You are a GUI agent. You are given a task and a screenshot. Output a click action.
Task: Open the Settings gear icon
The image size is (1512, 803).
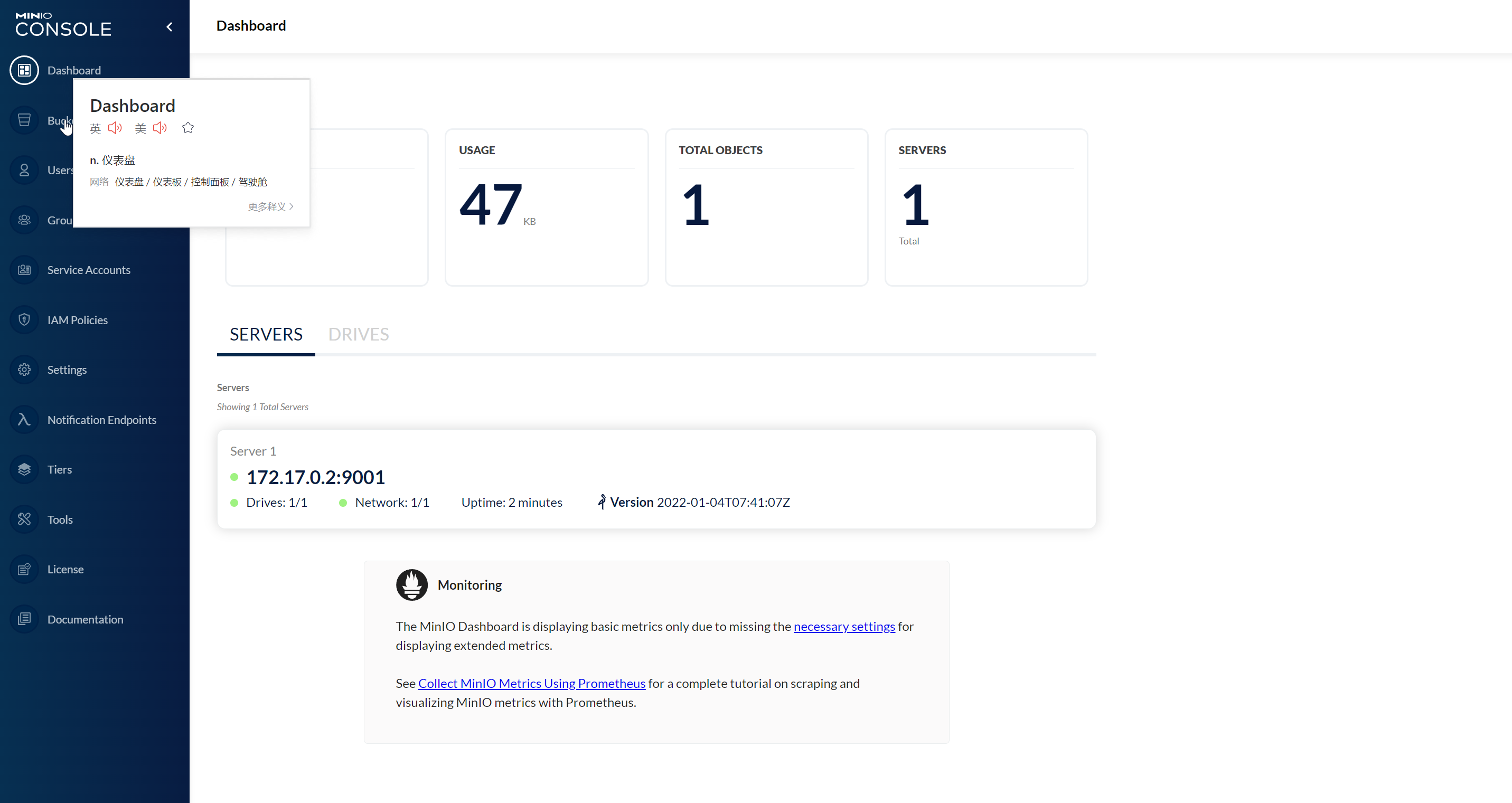(24, 370)
